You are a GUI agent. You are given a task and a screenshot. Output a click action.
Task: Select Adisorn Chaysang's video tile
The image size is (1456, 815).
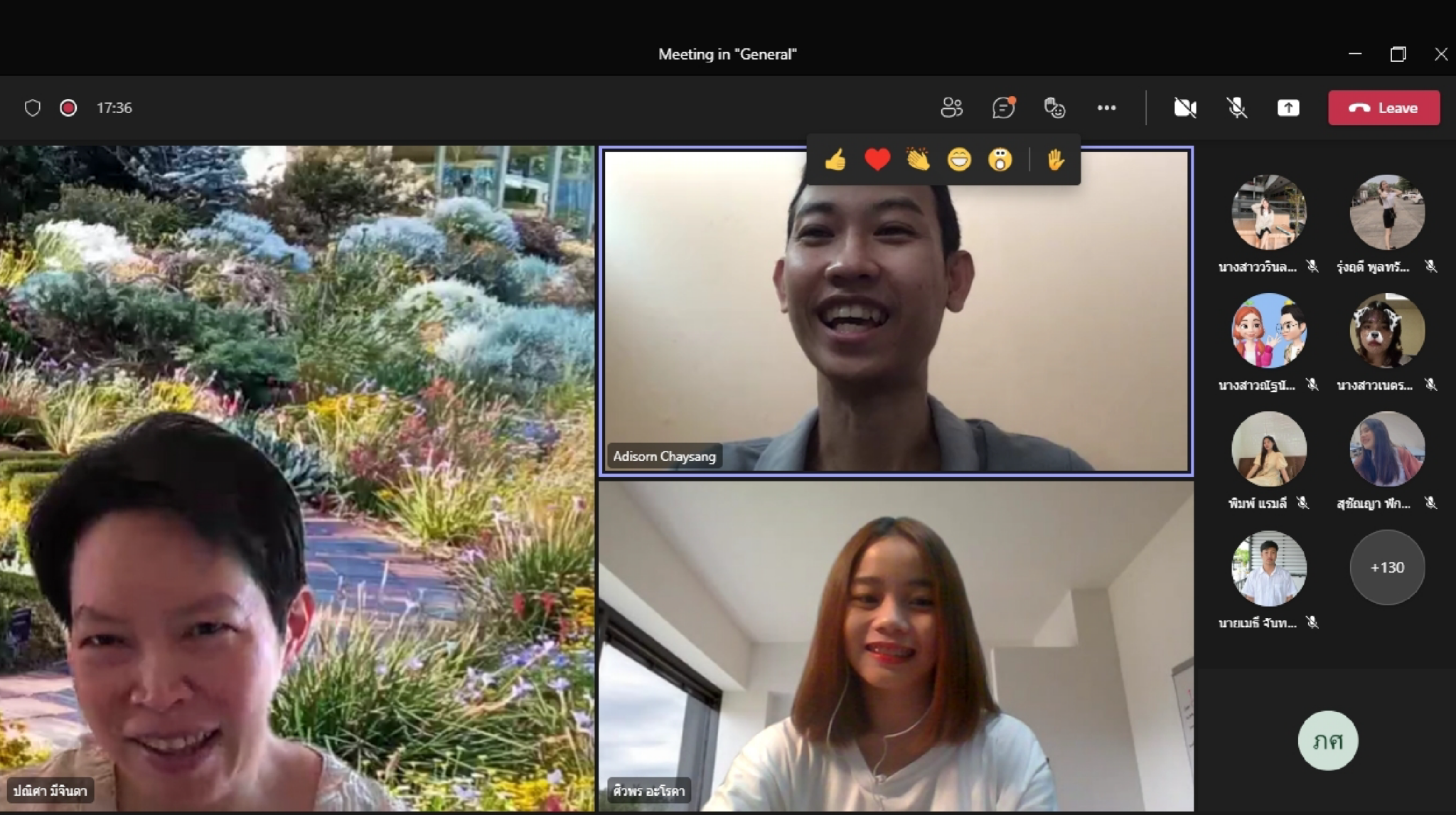896,311
